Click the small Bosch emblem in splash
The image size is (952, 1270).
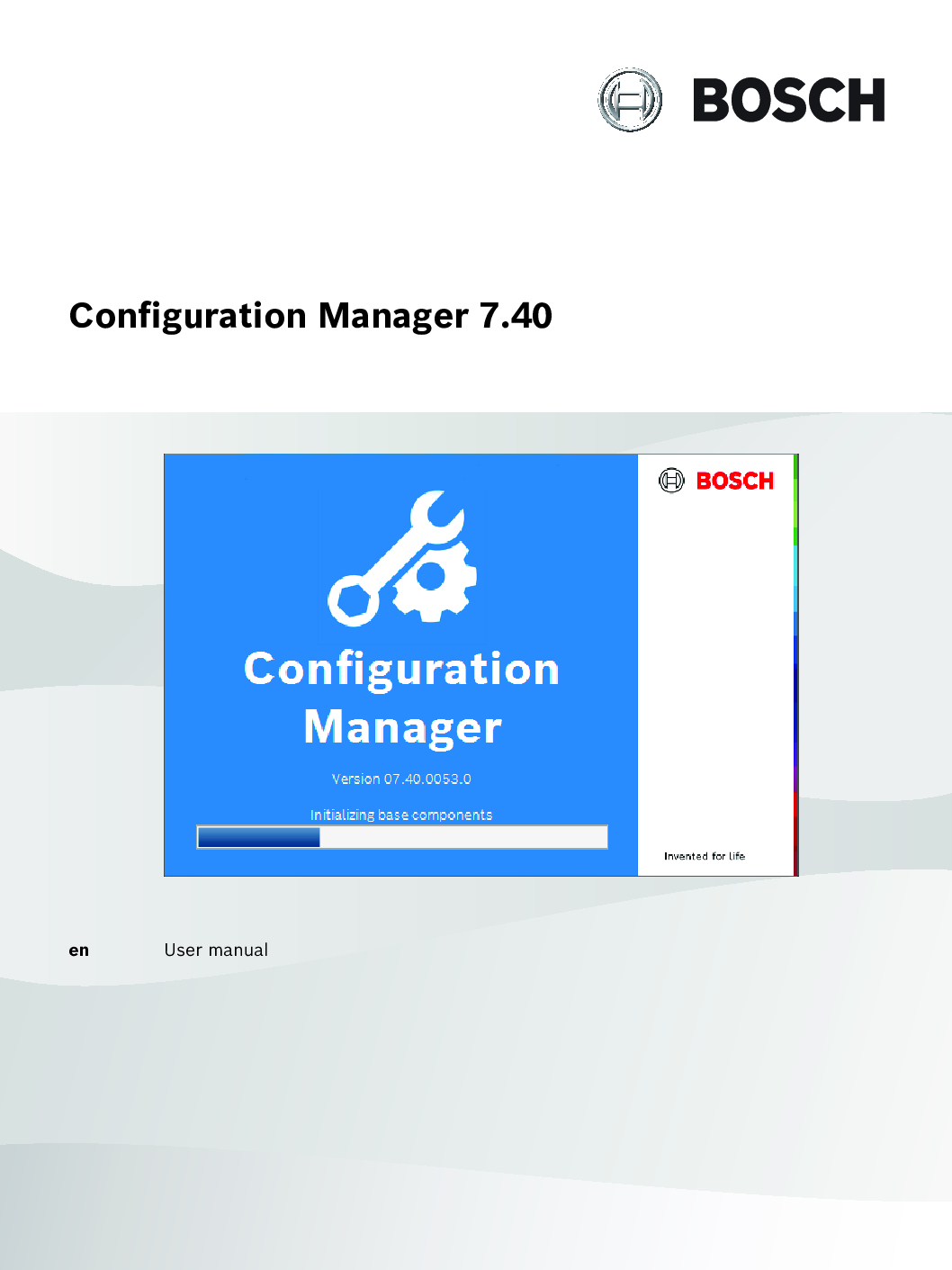point(671,481)
